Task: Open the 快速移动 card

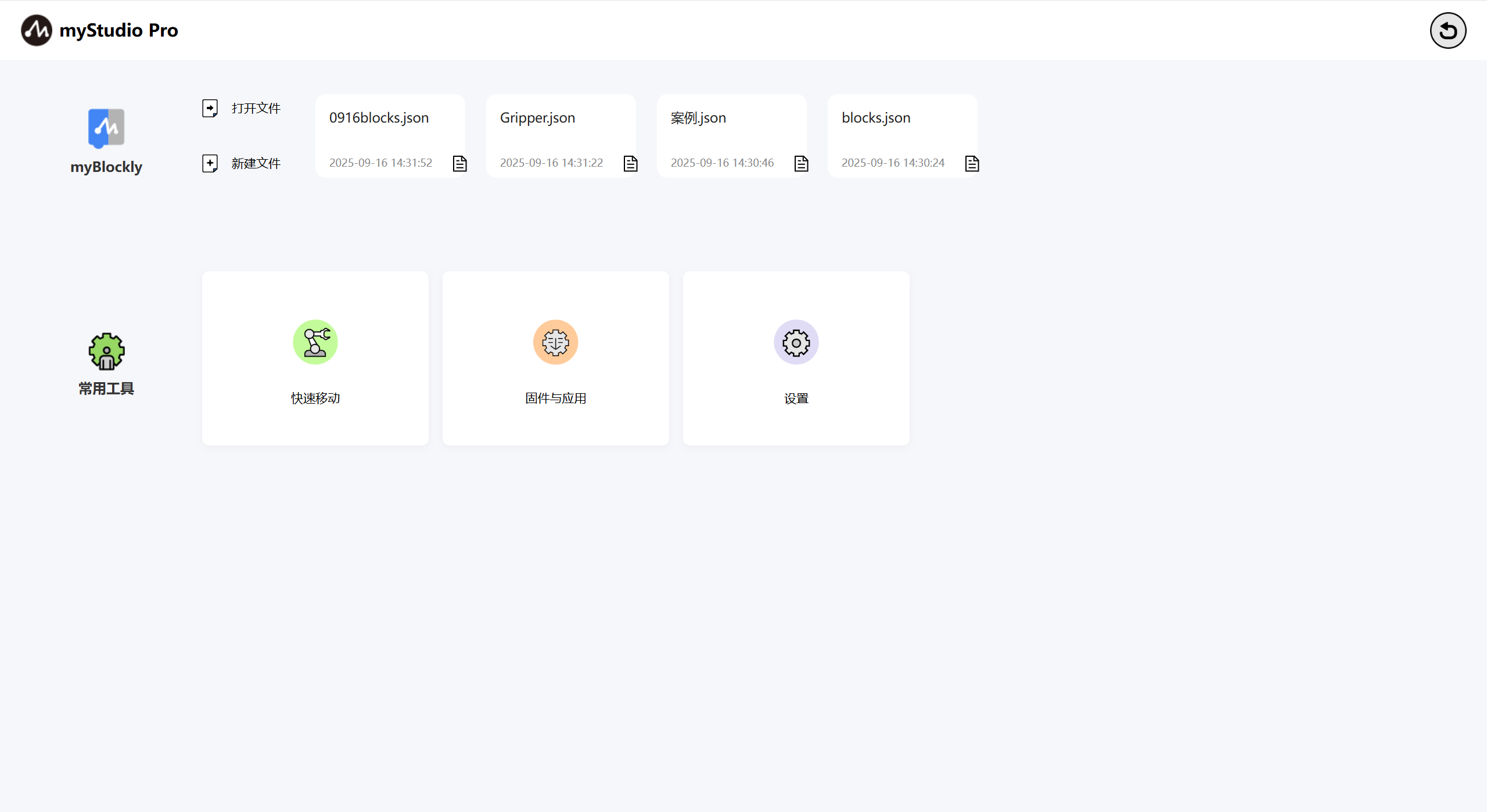Action: (x=315, y=398)
